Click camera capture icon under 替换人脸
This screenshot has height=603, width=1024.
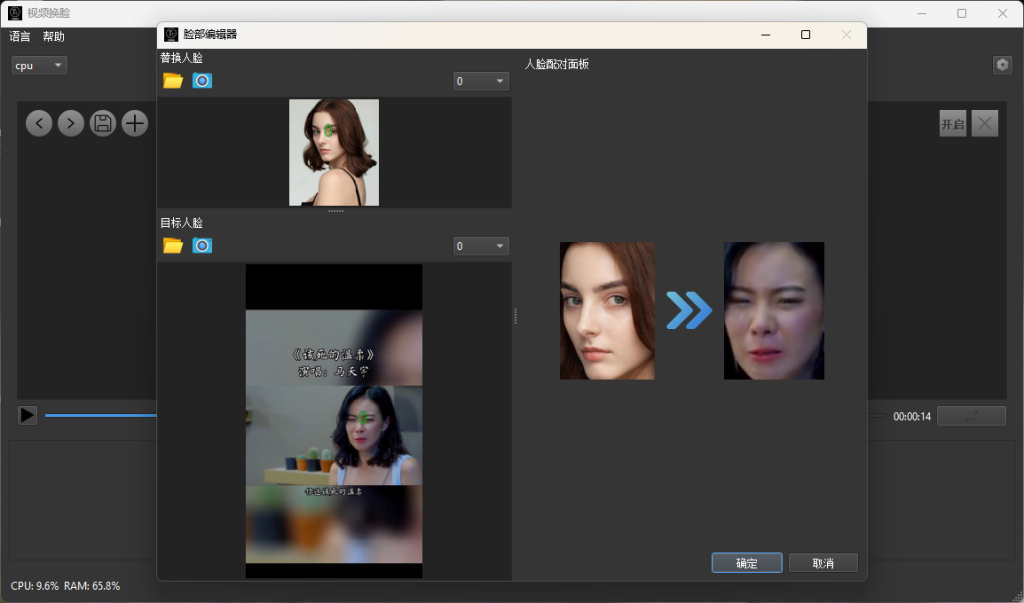click(x=202, y=81)
